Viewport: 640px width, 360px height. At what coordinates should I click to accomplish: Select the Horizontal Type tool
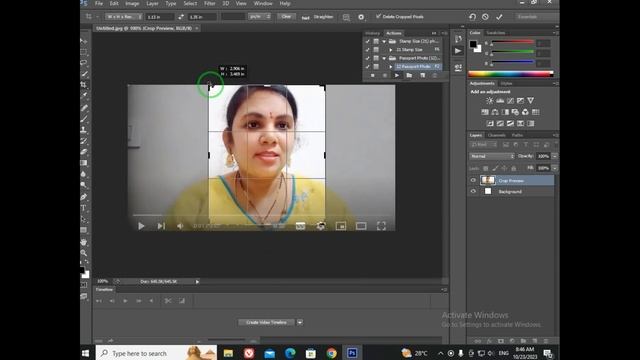point(84,208)
